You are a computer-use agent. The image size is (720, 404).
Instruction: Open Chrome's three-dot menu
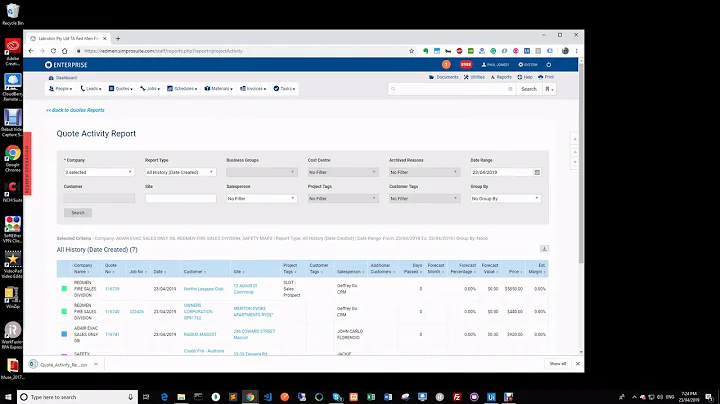[576, 51]
